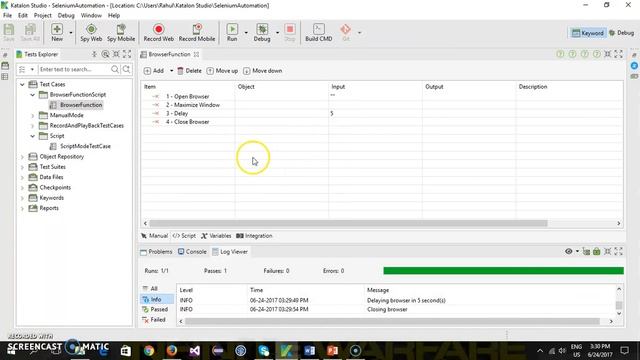
Task: Switch to the Integration tab
Action: [254, 236]
